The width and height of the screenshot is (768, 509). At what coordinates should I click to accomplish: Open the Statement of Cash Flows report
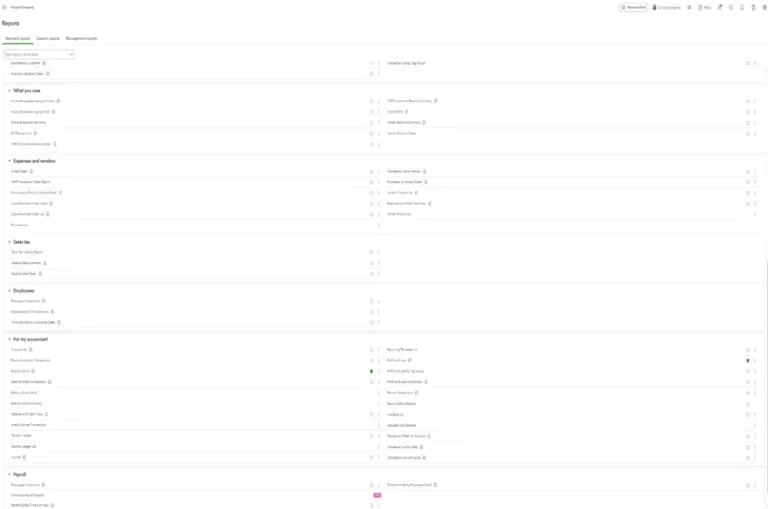point(27,414)
